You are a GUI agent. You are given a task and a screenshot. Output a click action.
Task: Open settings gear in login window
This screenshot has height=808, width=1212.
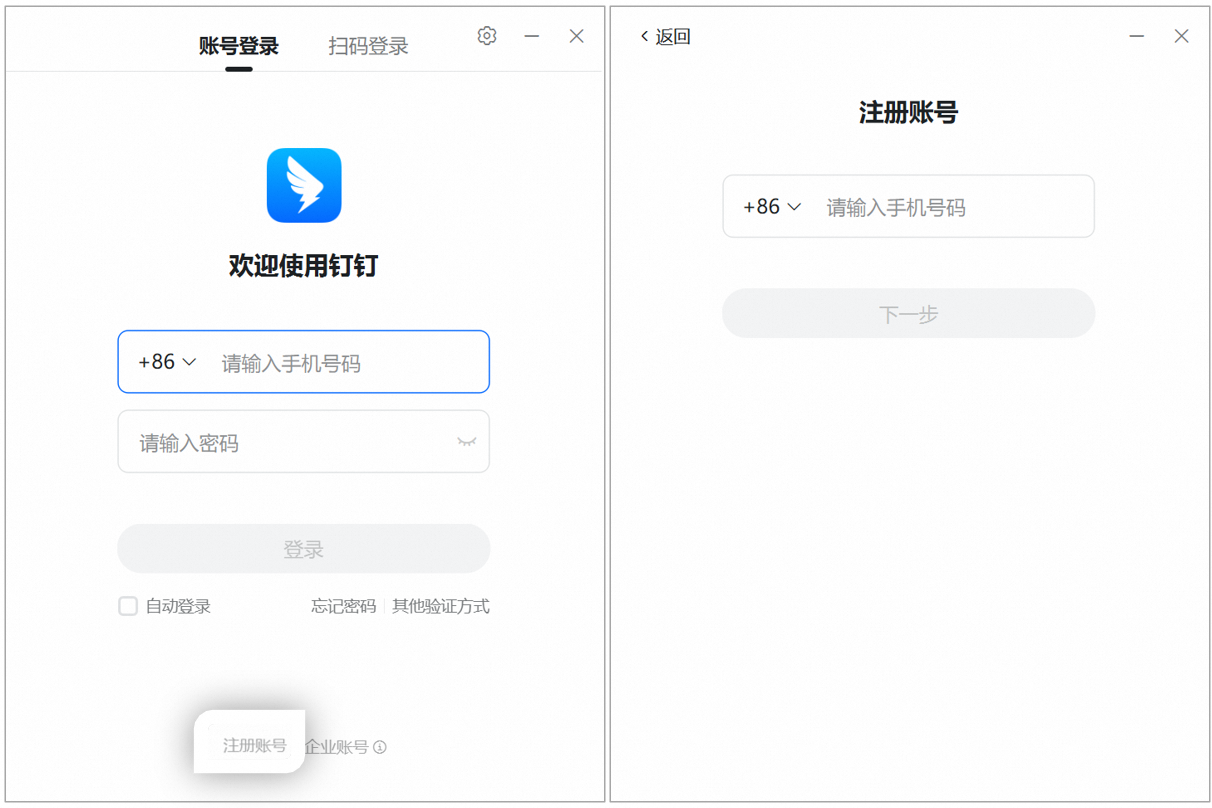pyautogui.click(x=487, y=36)
